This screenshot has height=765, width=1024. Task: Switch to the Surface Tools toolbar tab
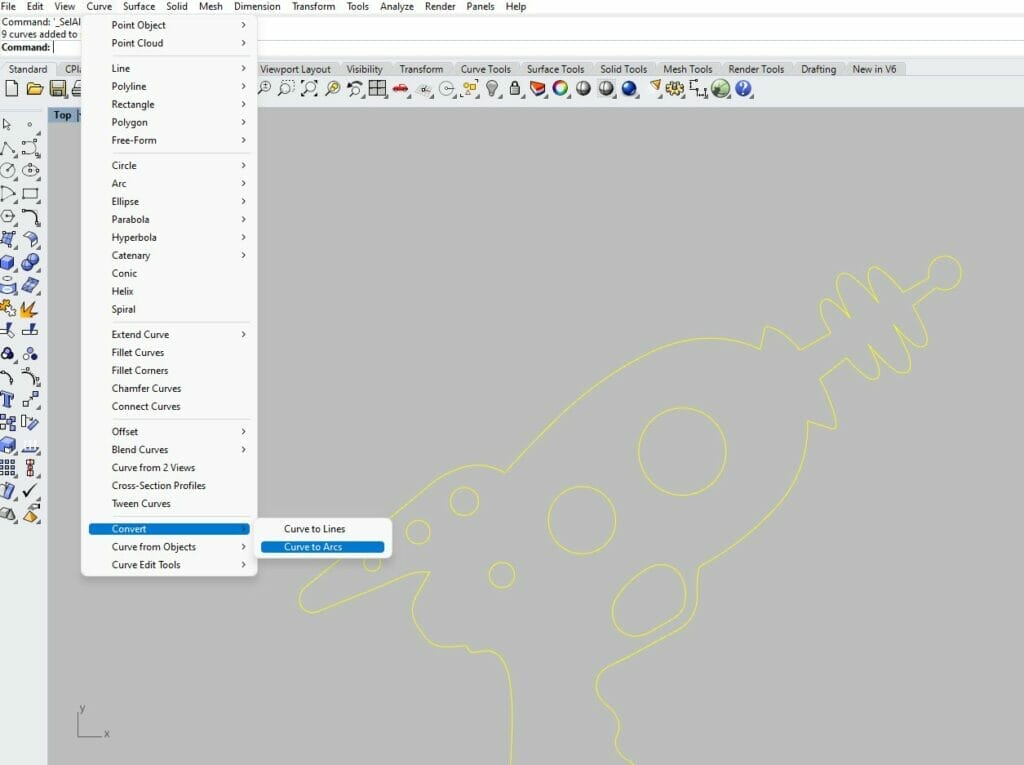[x=555, y=69]
